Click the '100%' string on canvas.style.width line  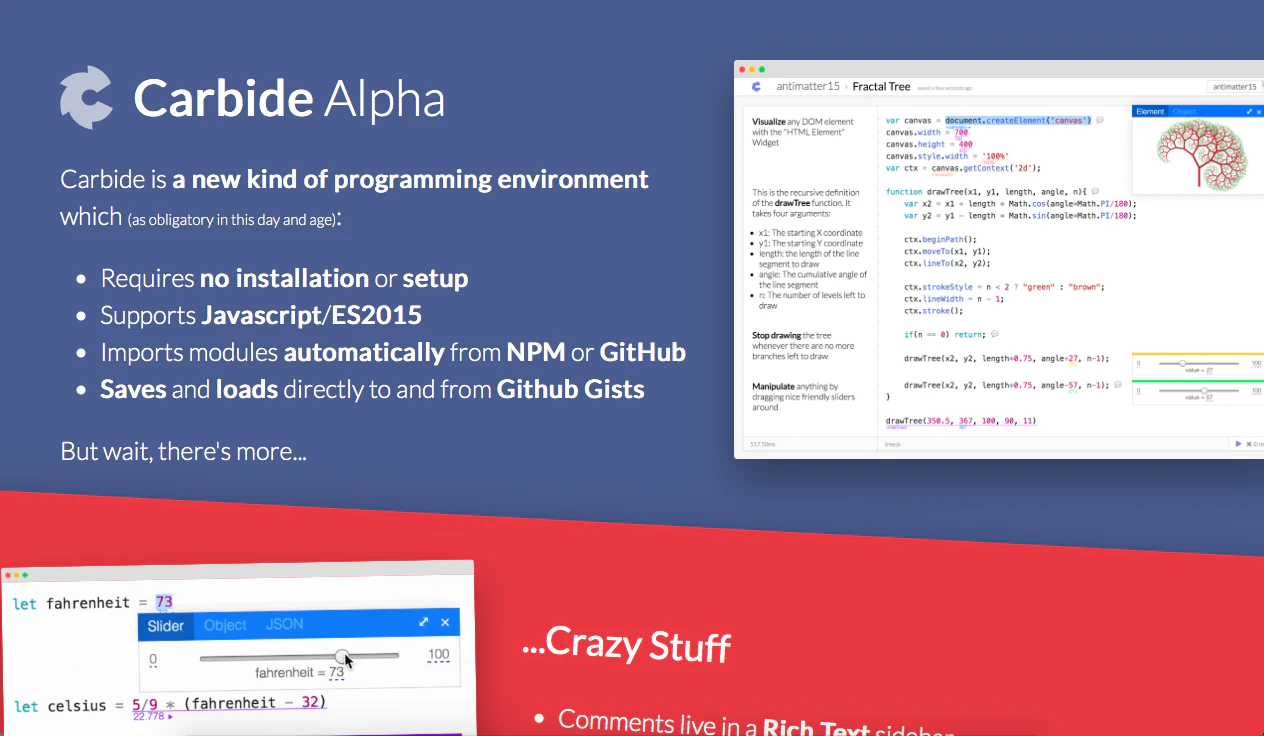pyautogui.click(x=995, y=156)
